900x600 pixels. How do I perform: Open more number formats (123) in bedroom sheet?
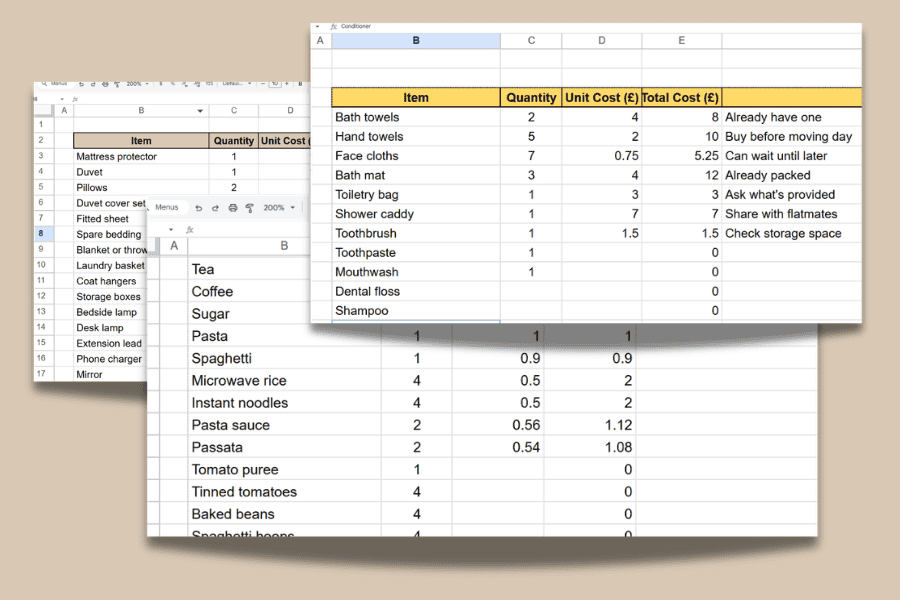coord(209,84)
